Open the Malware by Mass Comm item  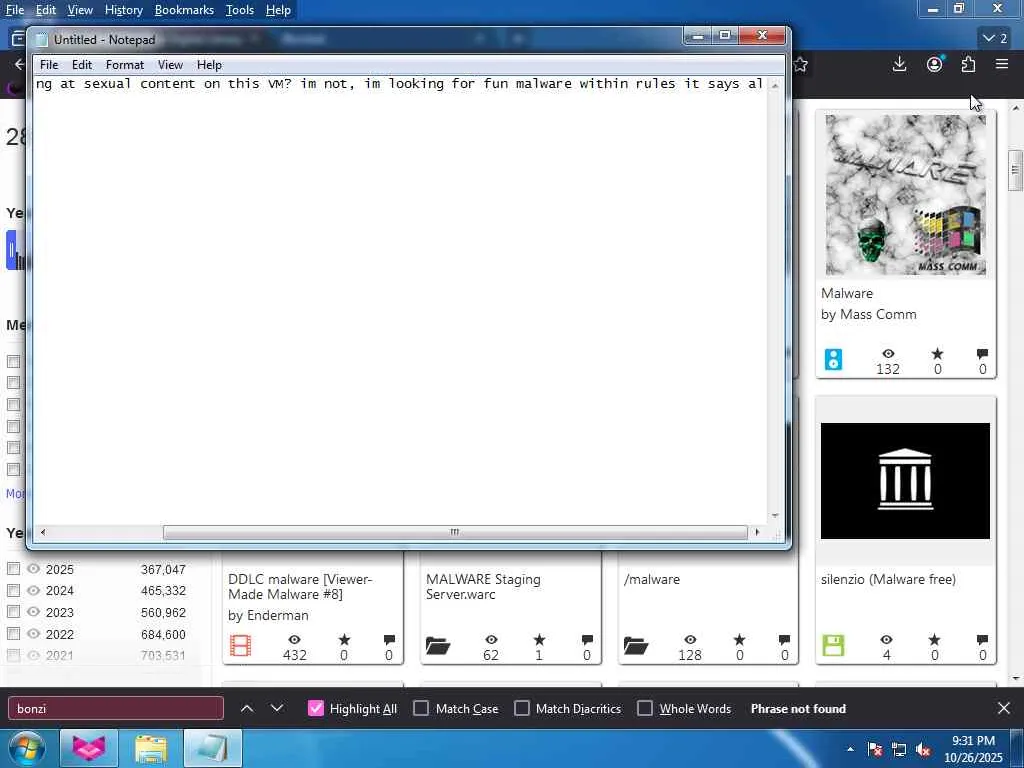(847, 293)
